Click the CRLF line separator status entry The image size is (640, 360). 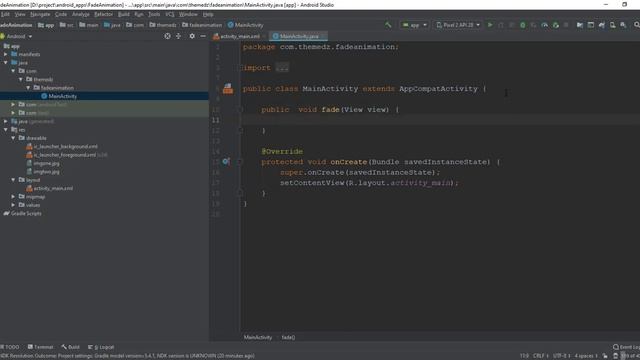click(x=540, y=356)
